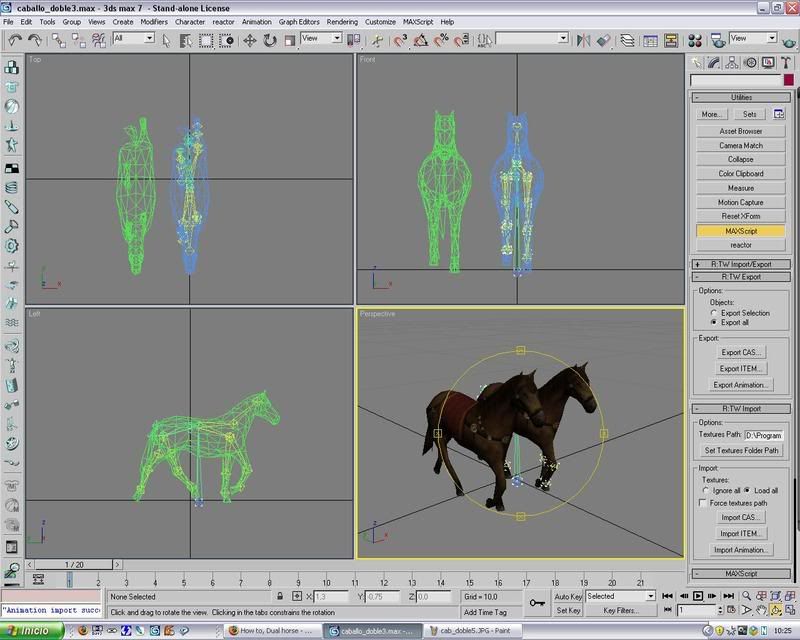Click the object color swatch in command panel
The width and height of the screenshot is (800, 640).
coord(789,80)
